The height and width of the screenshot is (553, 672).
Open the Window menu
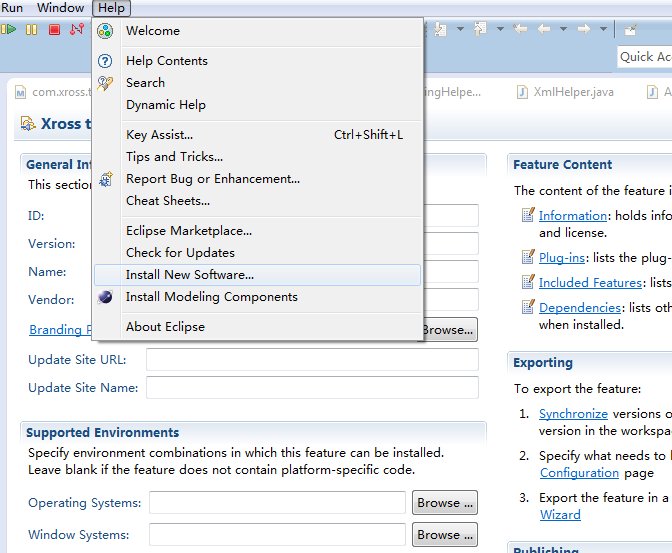pyautogui.click(x=60, y=8)
